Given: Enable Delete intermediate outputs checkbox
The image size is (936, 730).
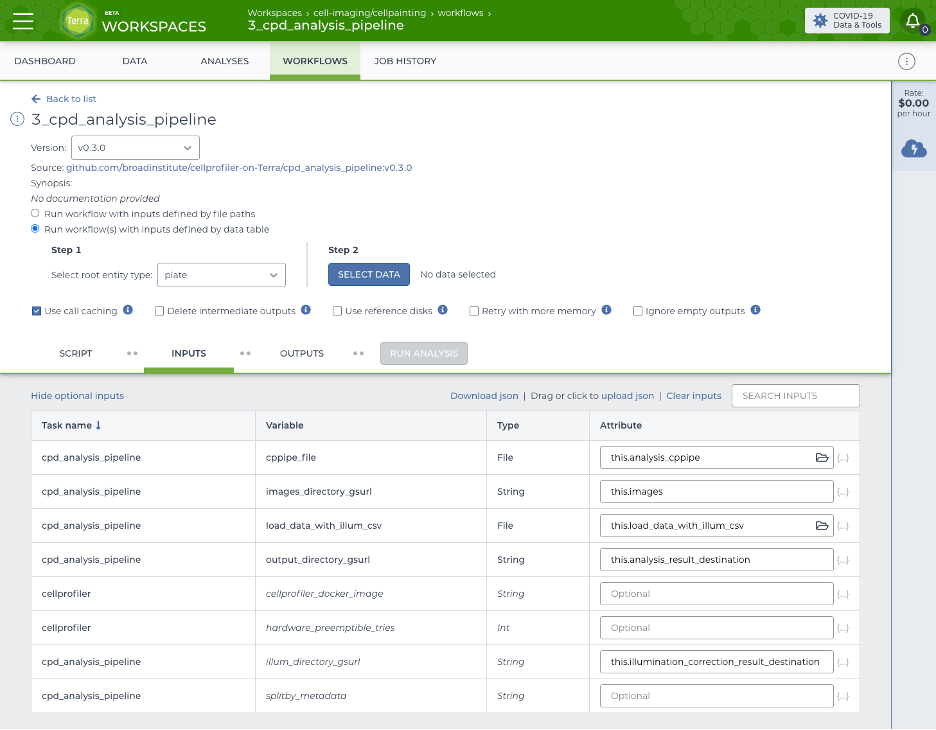Looking at the screenshot, I should tap(160, 311).
